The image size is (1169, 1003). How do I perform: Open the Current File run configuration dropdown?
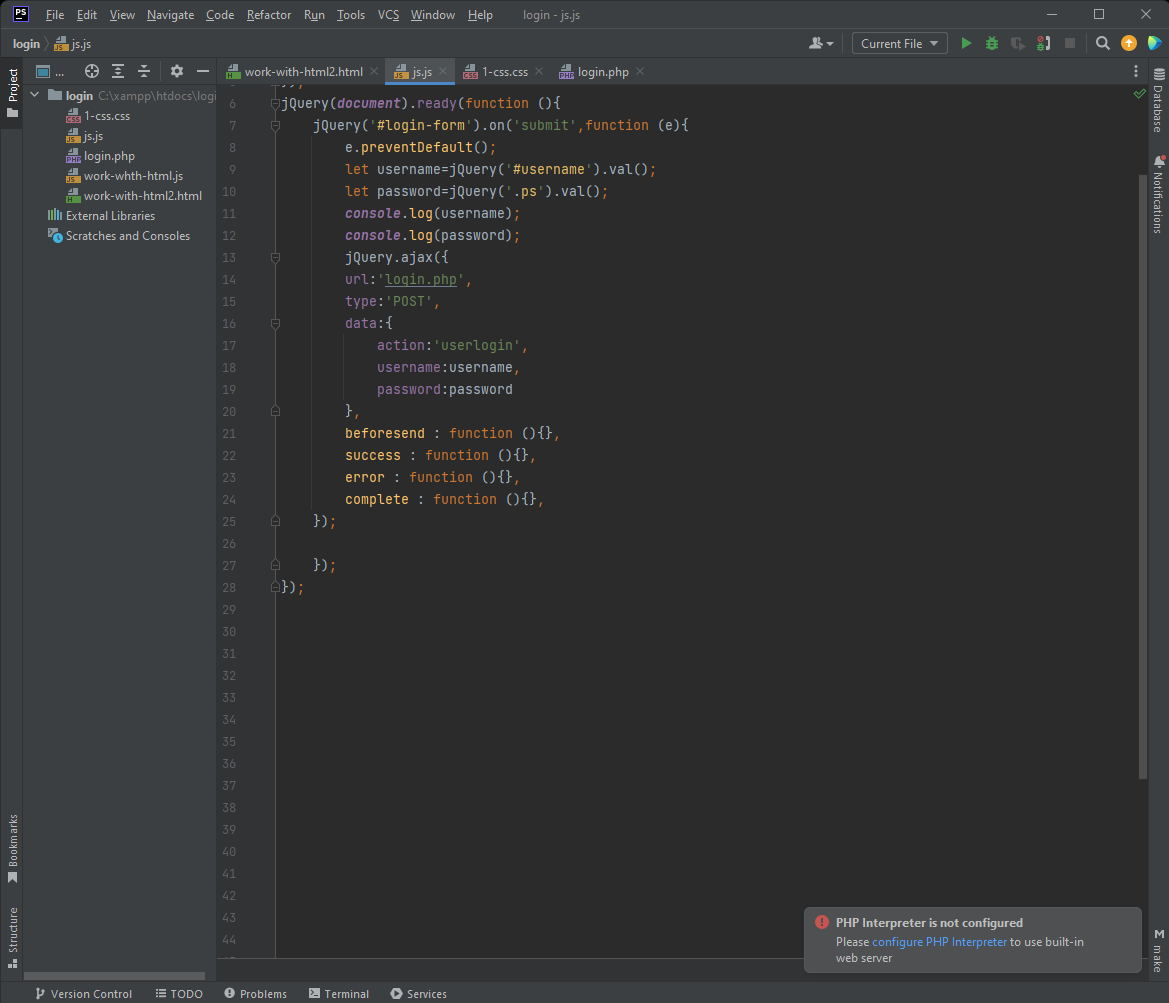coord(899,43)
